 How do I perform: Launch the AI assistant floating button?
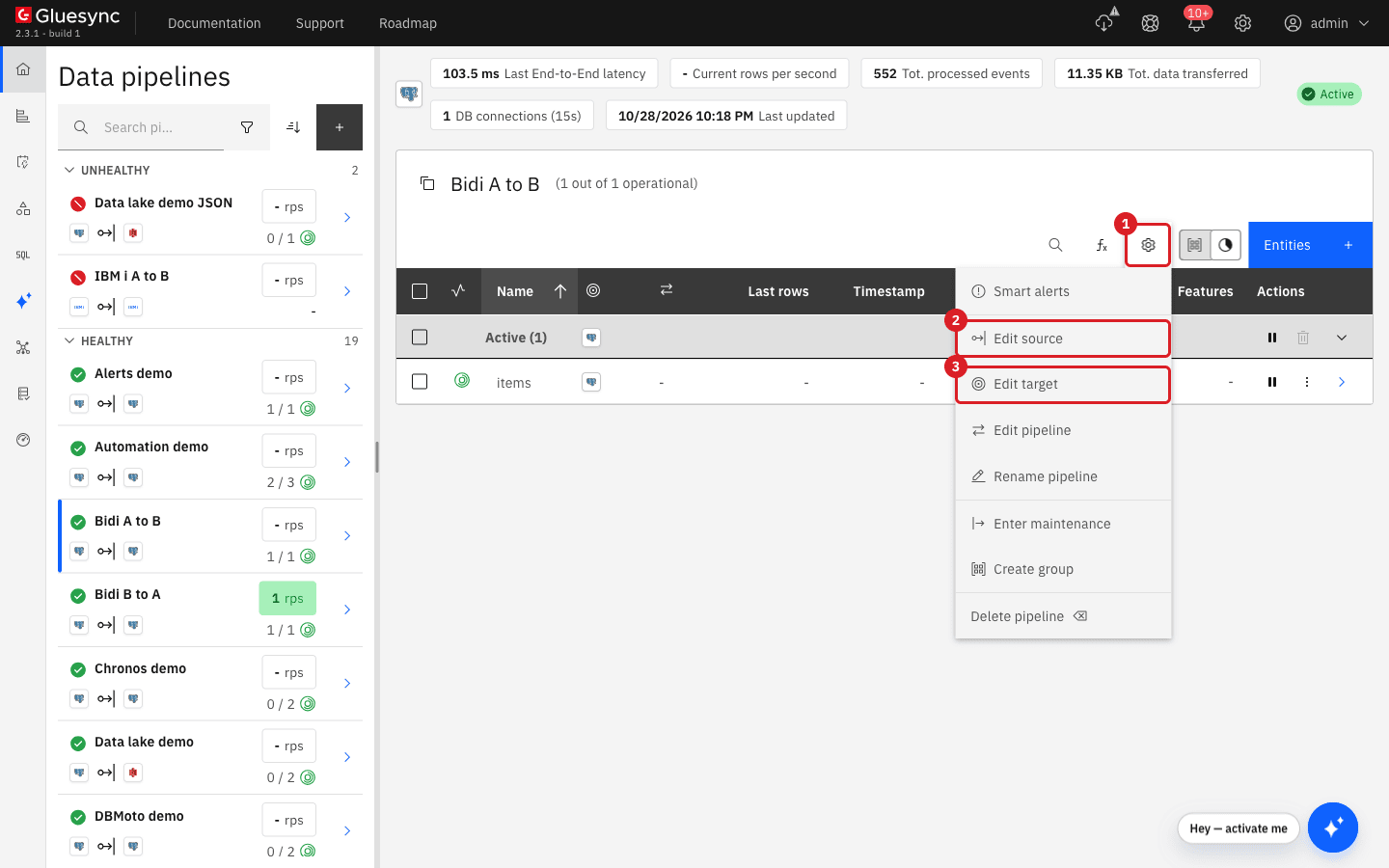(x=1333, y=827)
